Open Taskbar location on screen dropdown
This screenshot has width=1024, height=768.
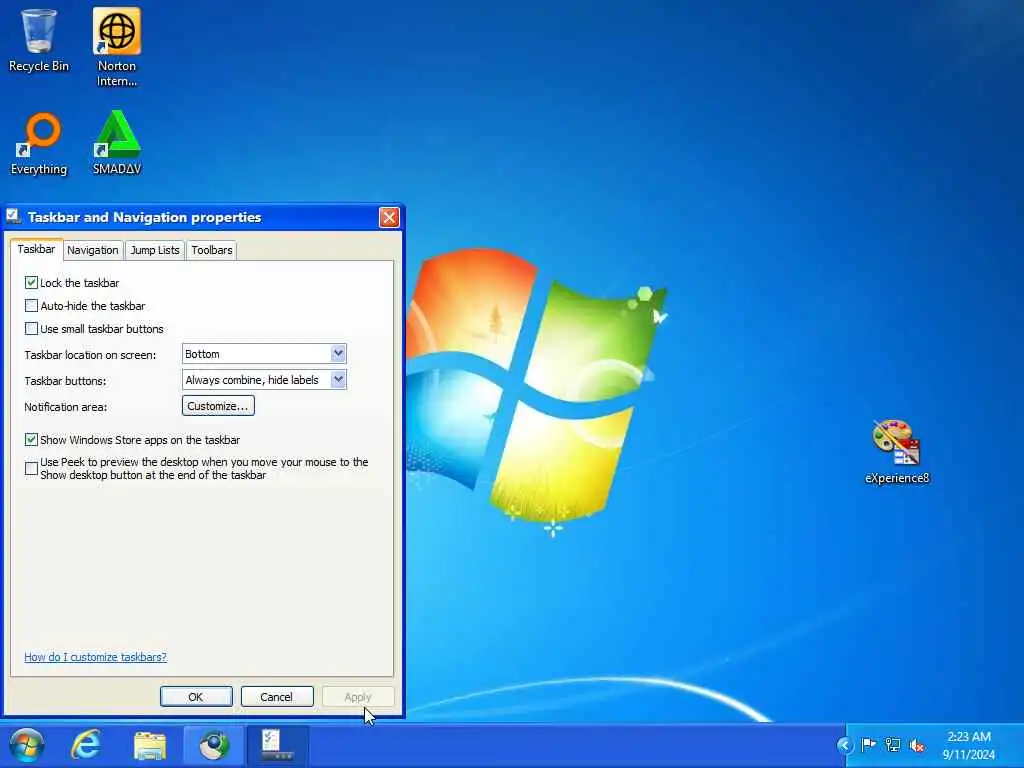pos(264,354)
